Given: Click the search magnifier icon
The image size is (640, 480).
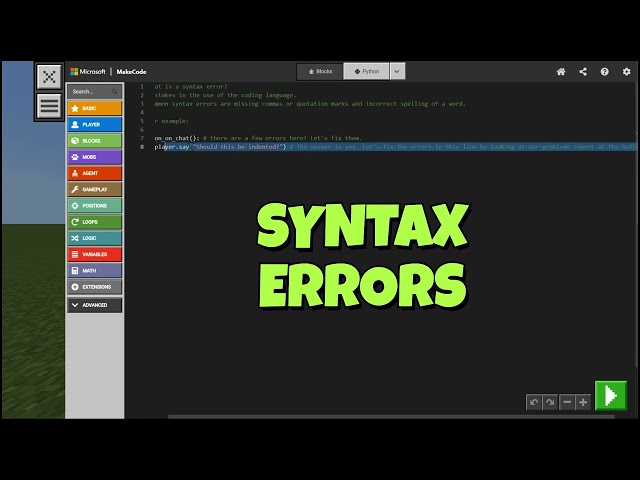Looking at the screenshot, I should coord(115,92).
